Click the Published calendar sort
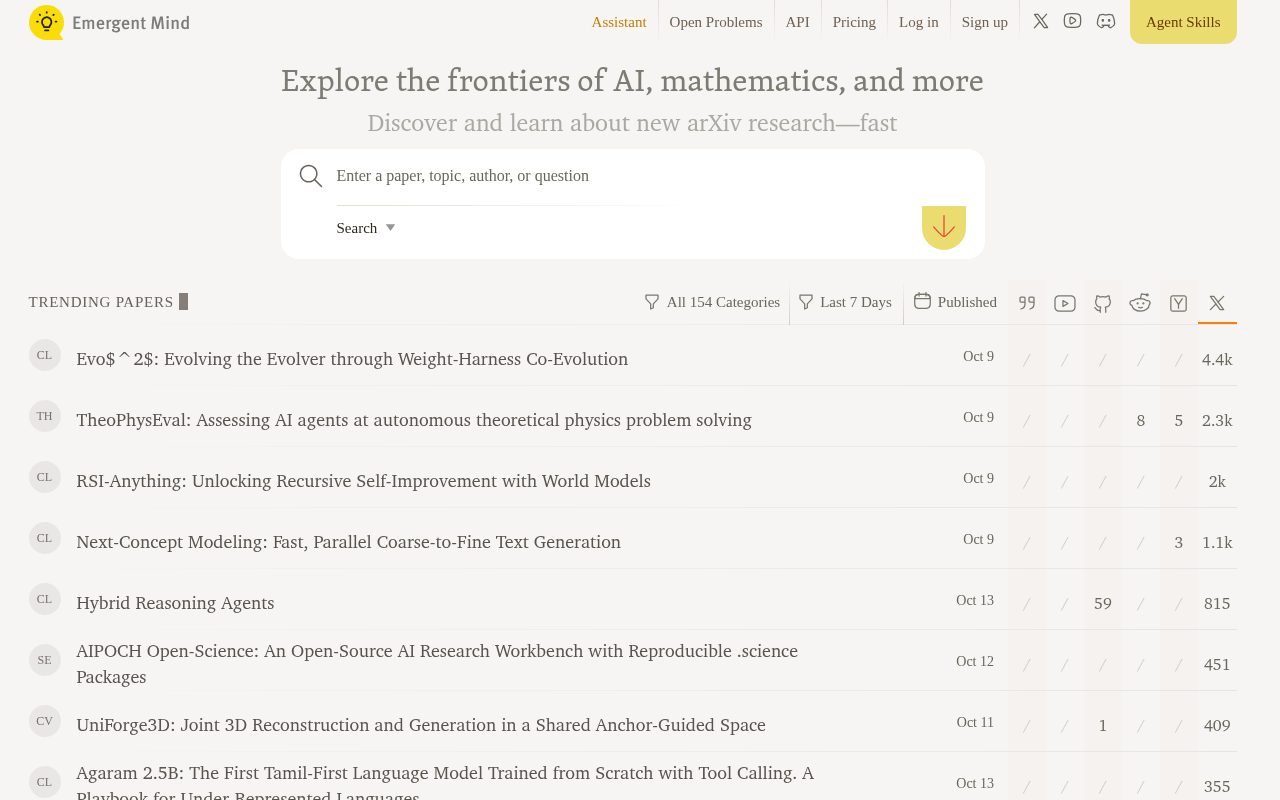This screenshot has width=1280, height=800. [955, 302]
